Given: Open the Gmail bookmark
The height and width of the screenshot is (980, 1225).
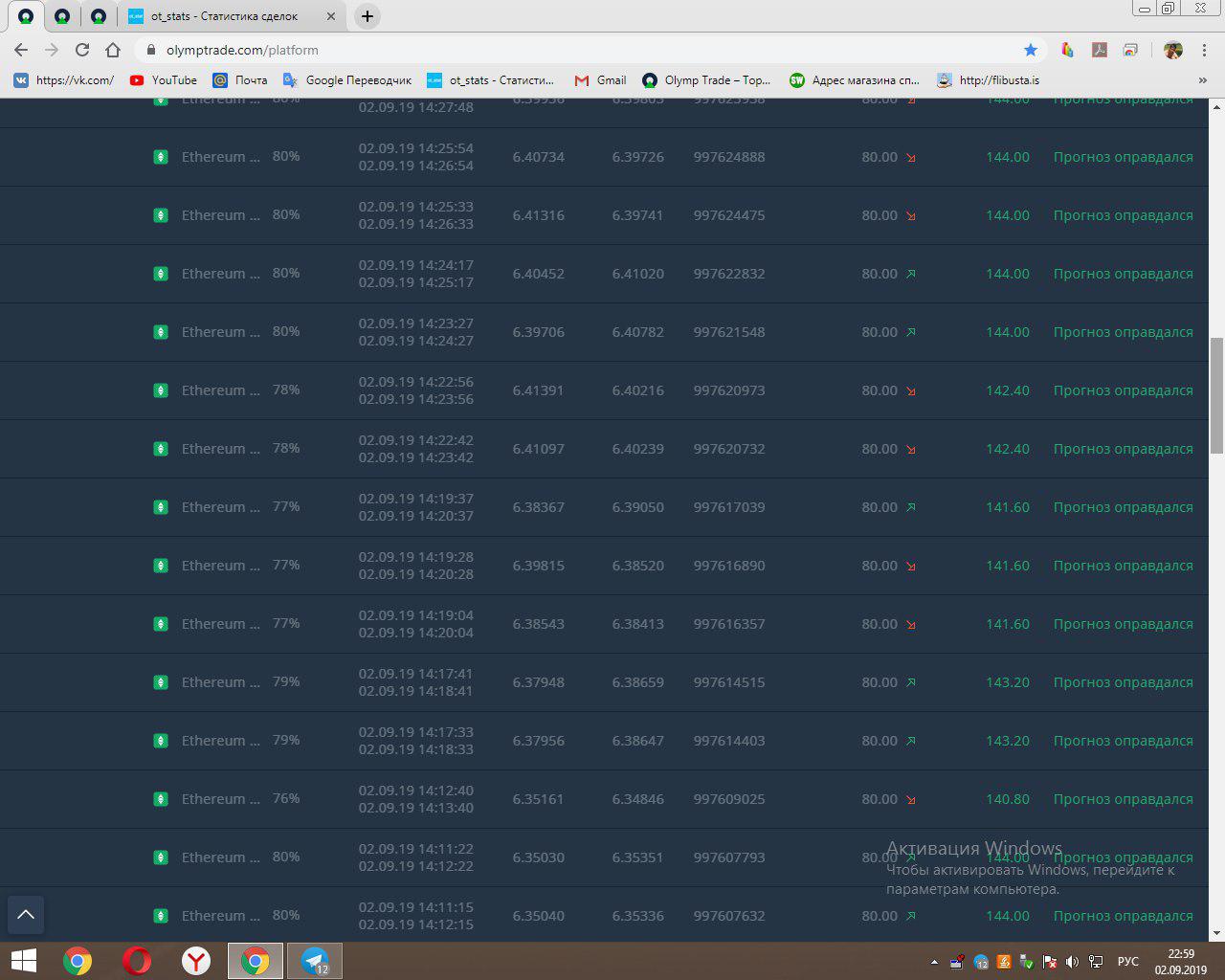Looking at the screenshot, I should point(600,80).
